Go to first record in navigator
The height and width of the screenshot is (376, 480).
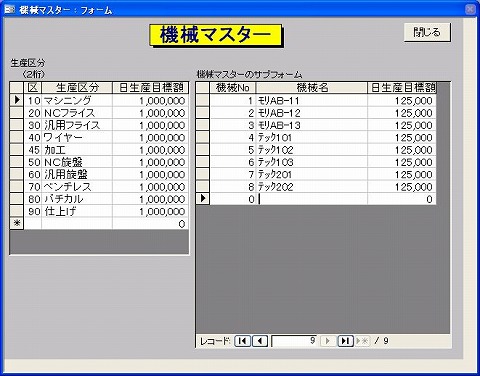(242, 341)
